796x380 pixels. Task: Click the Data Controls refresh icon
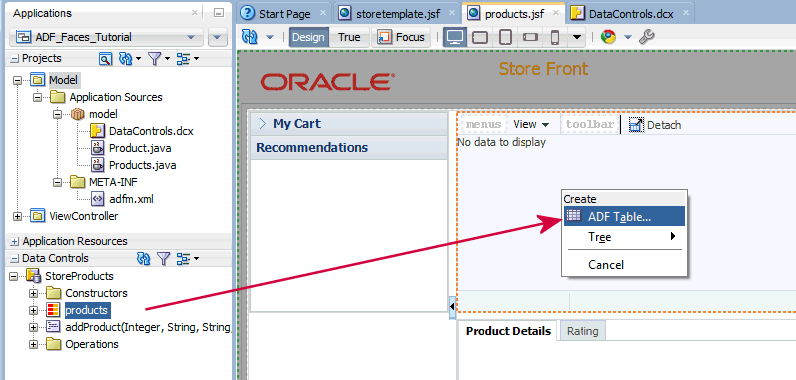click(x=144, y=259)
